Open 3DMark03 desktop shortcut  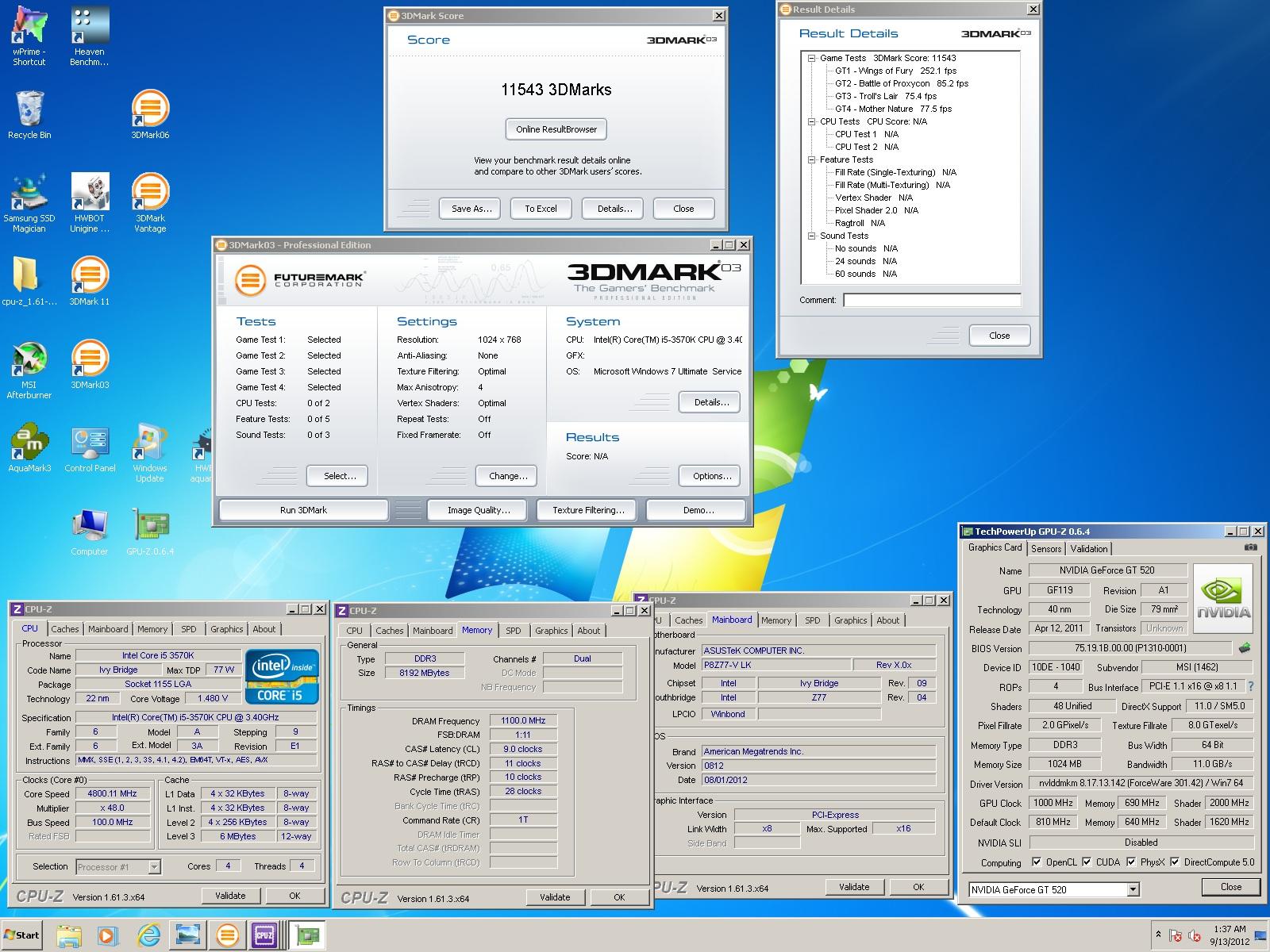pyautogui.click(x=89, y=365)
